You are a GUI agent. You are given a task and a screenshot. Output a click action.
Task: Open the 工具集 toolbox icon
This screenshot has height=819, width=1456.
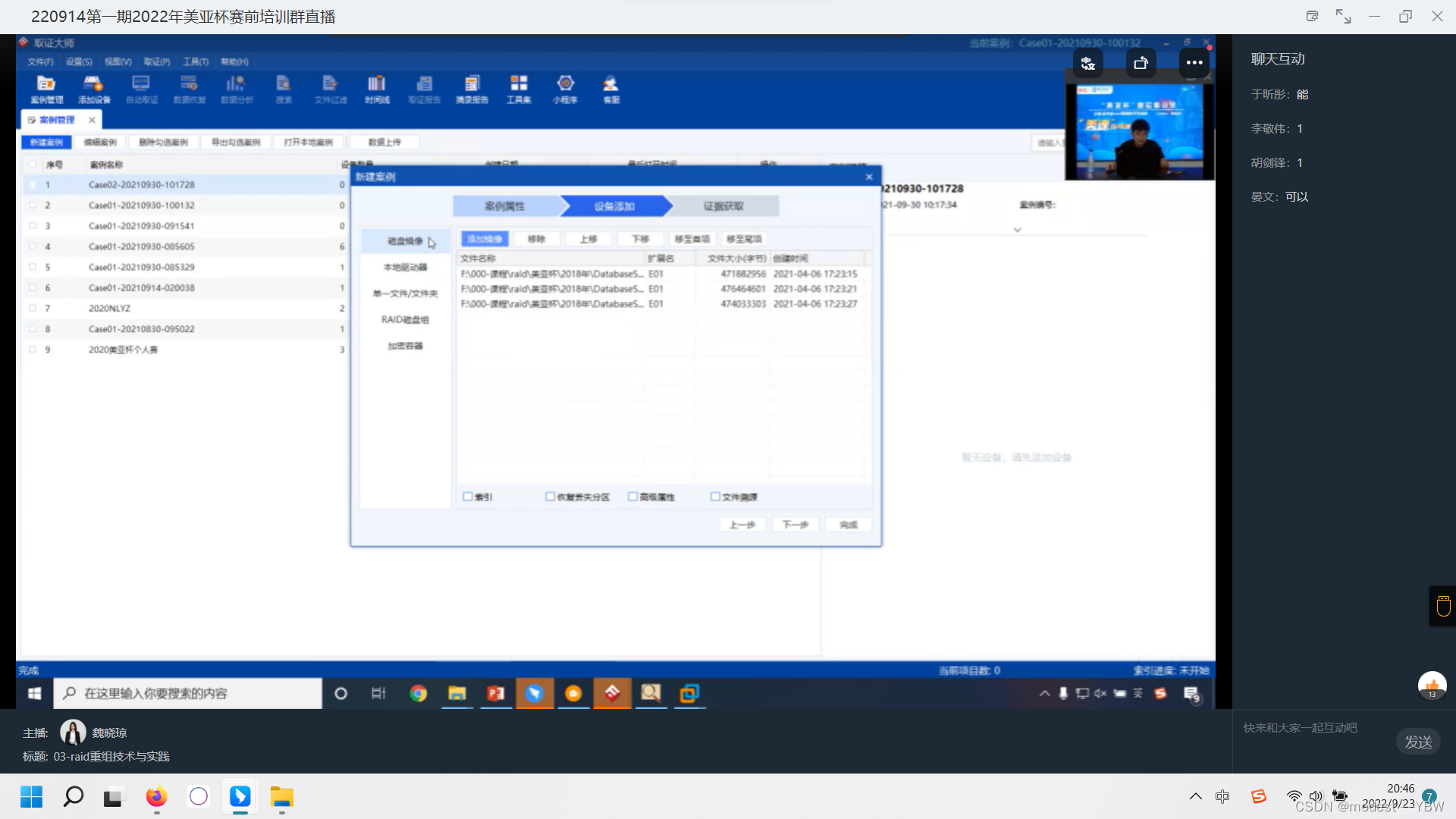pos(519,89)
